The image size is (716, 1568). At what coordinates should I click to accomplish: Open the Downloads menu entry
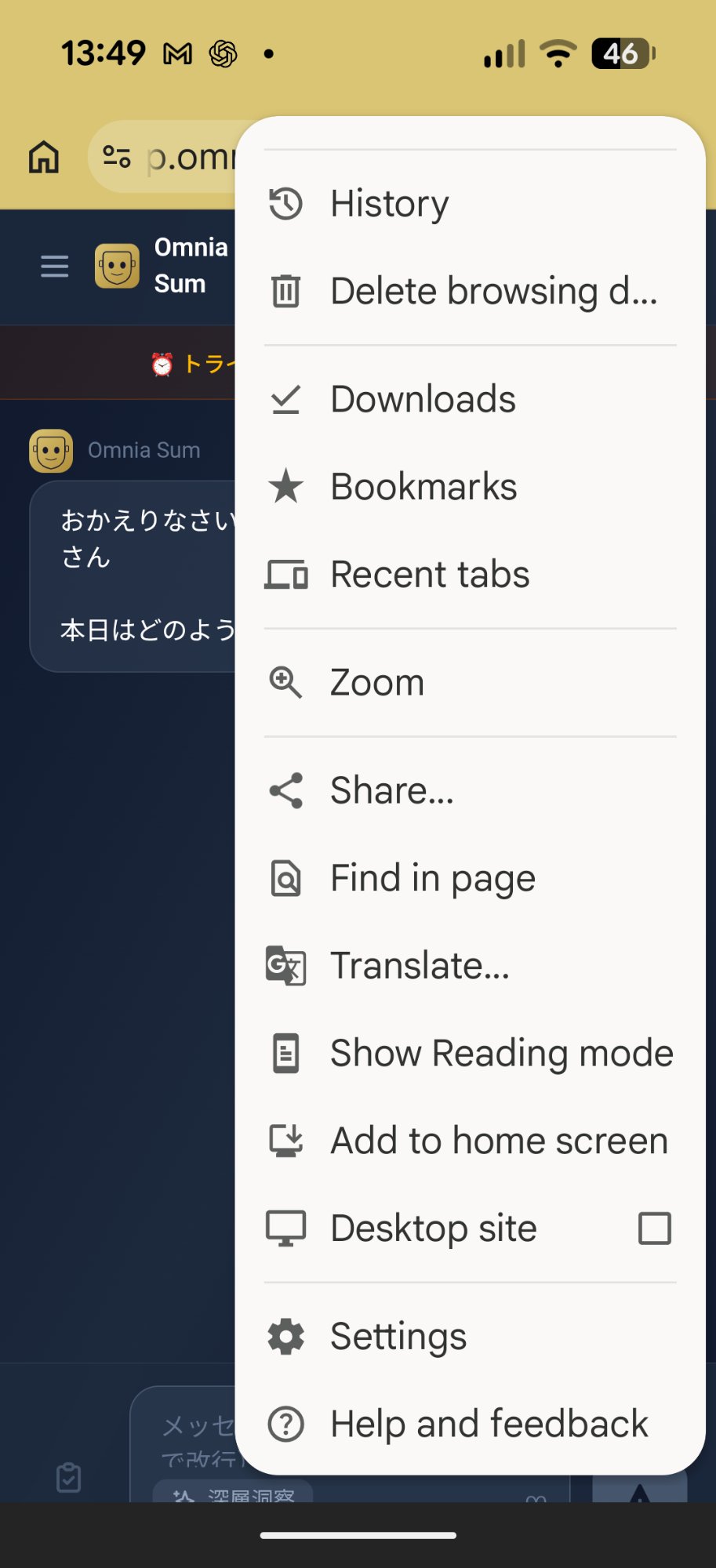pyautogui.click(x=423, y=399)
